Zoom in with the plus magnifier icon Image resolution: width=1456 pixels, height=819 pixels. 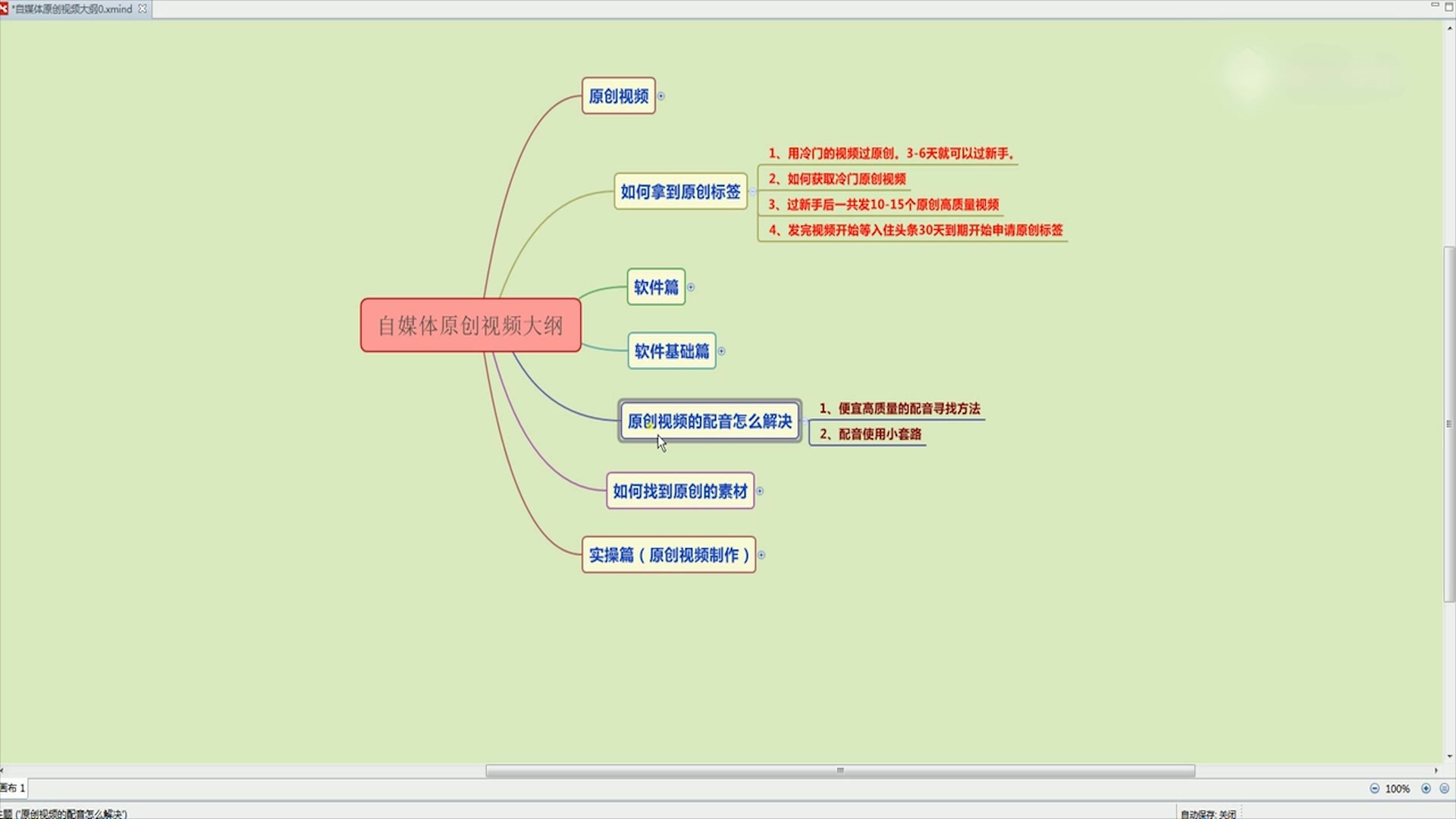click(1426, 789)
